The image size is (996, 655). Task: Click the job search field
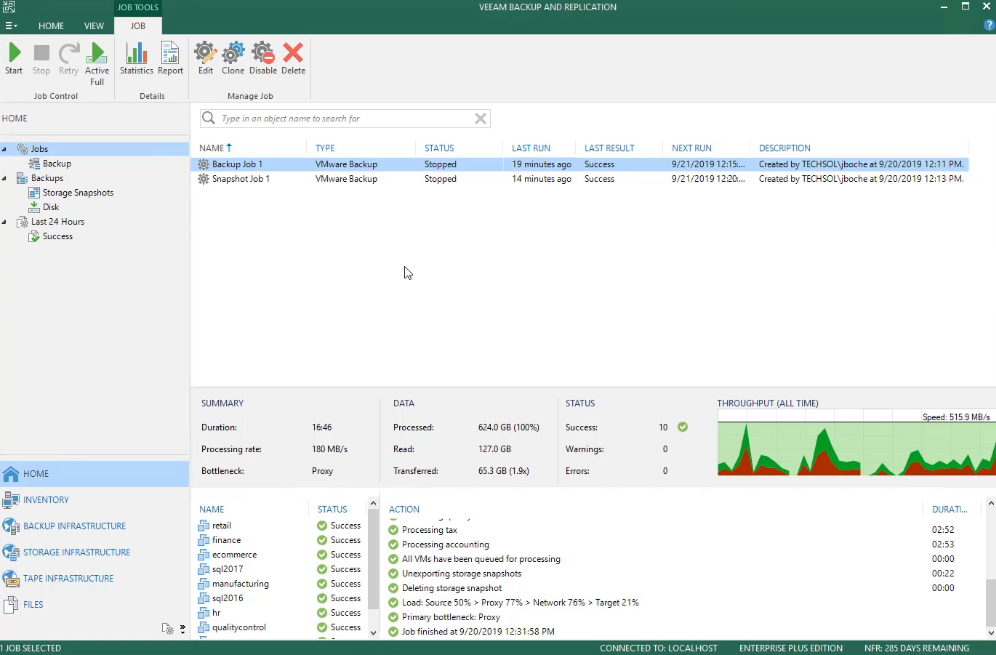(346, 119)
